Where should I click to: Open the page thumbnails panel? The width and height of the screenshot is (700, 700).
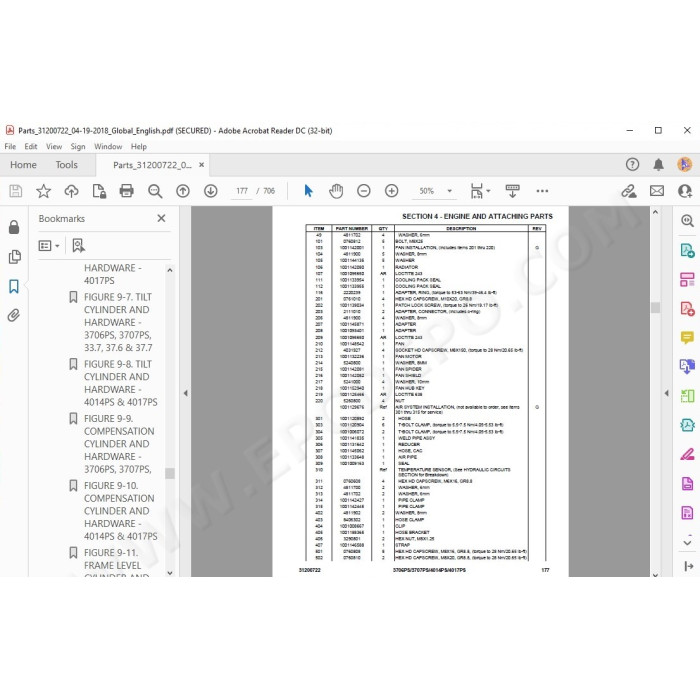coord(14,257)
